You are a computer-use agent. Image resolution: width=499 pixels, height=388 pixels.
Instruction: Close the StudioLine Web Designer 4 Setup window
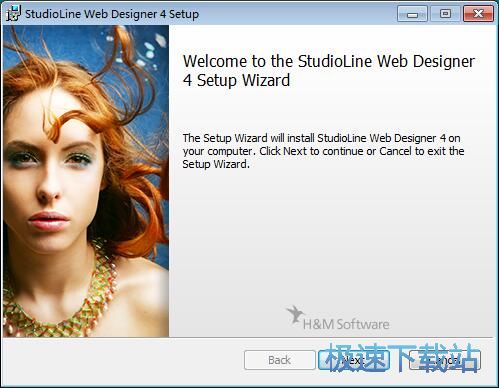pyautogui.click(x=478, y=14)
